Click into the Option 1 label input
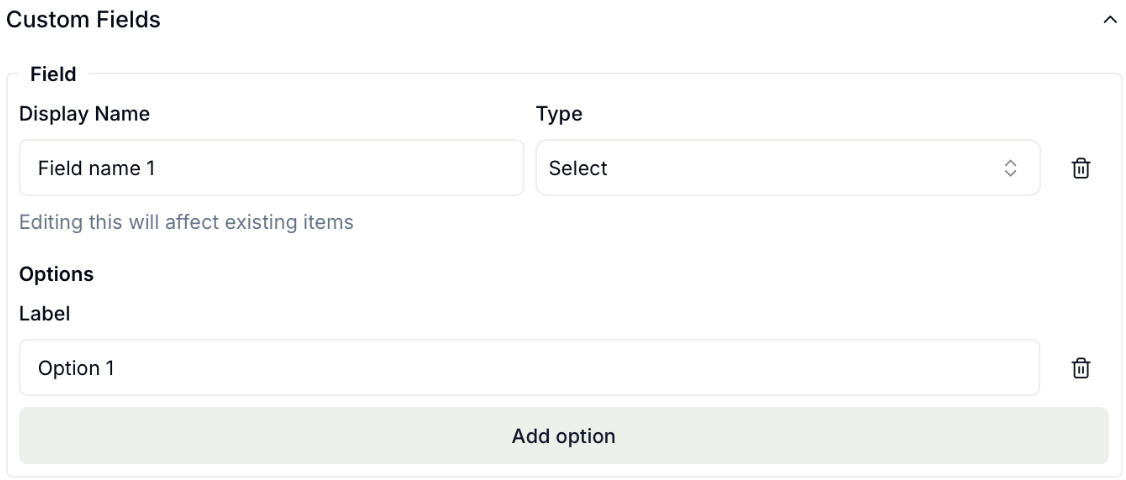 click(528, 368)
